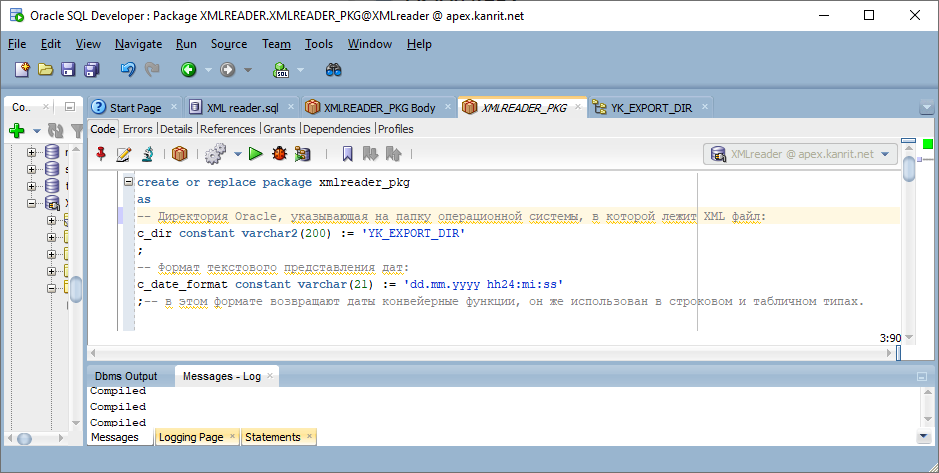Screen dimensions: 939x473
Task: Open the Grants sub-tab
Action: [279, 129]
